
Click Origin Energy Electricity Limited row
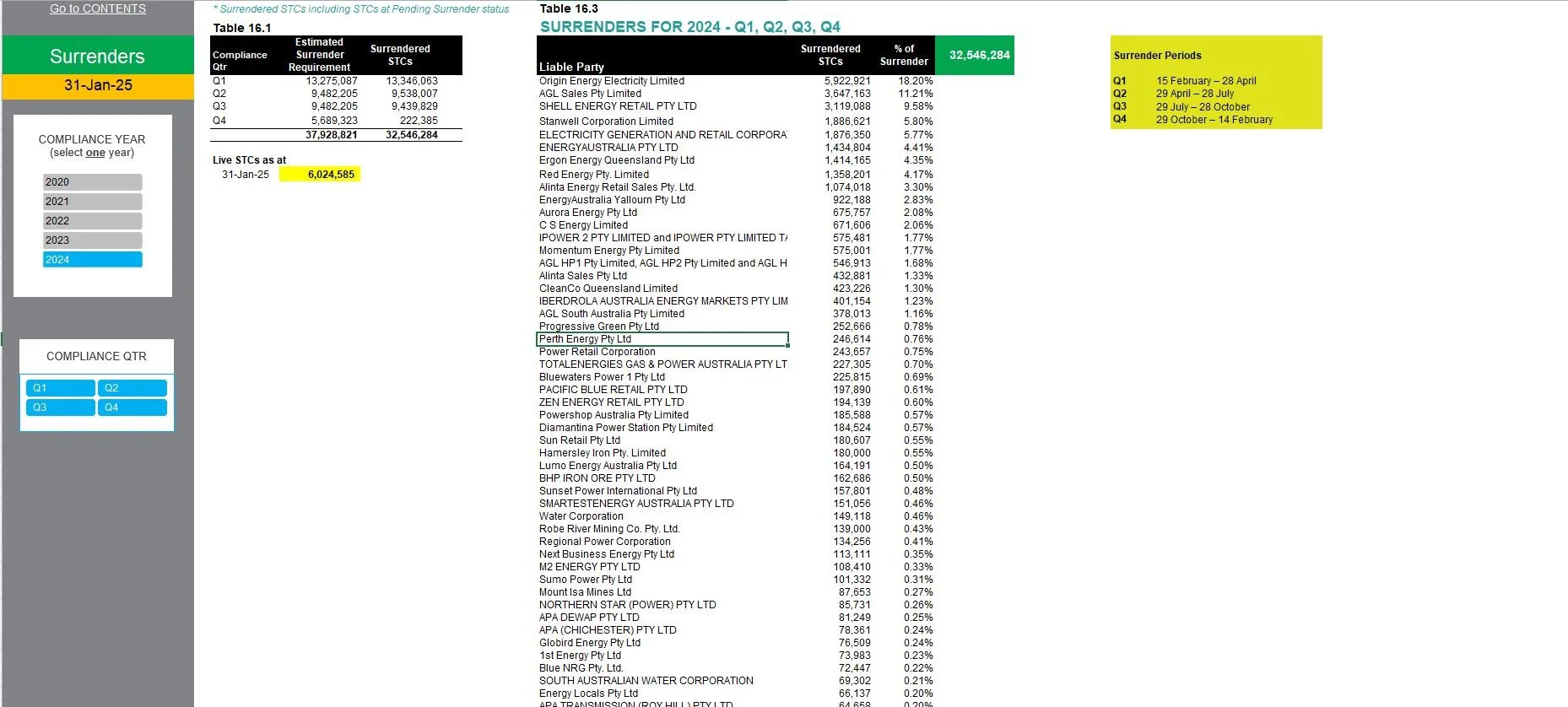pos(612,81)
